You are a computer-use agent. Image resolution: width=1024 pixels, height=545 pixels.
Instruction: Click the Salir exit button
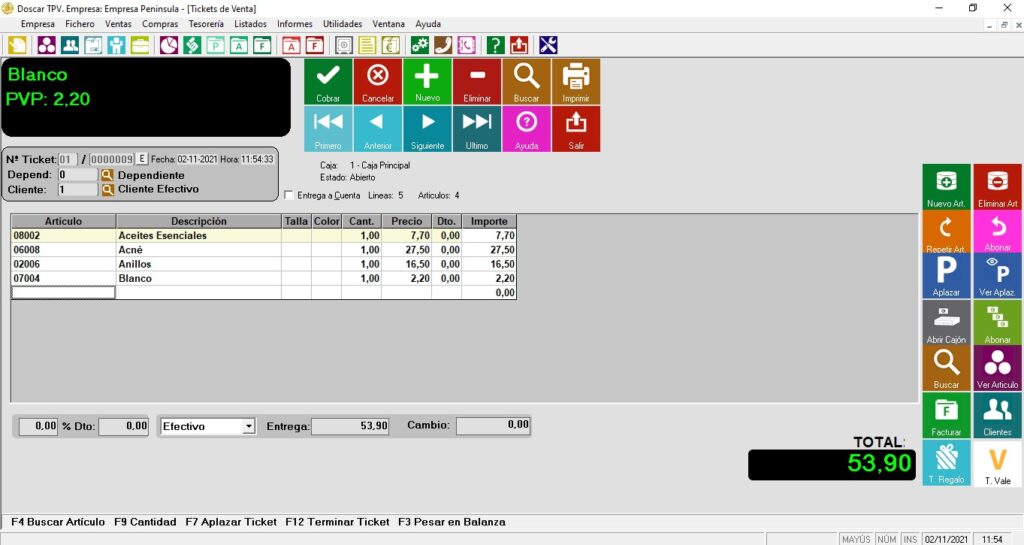click(576, 128)
